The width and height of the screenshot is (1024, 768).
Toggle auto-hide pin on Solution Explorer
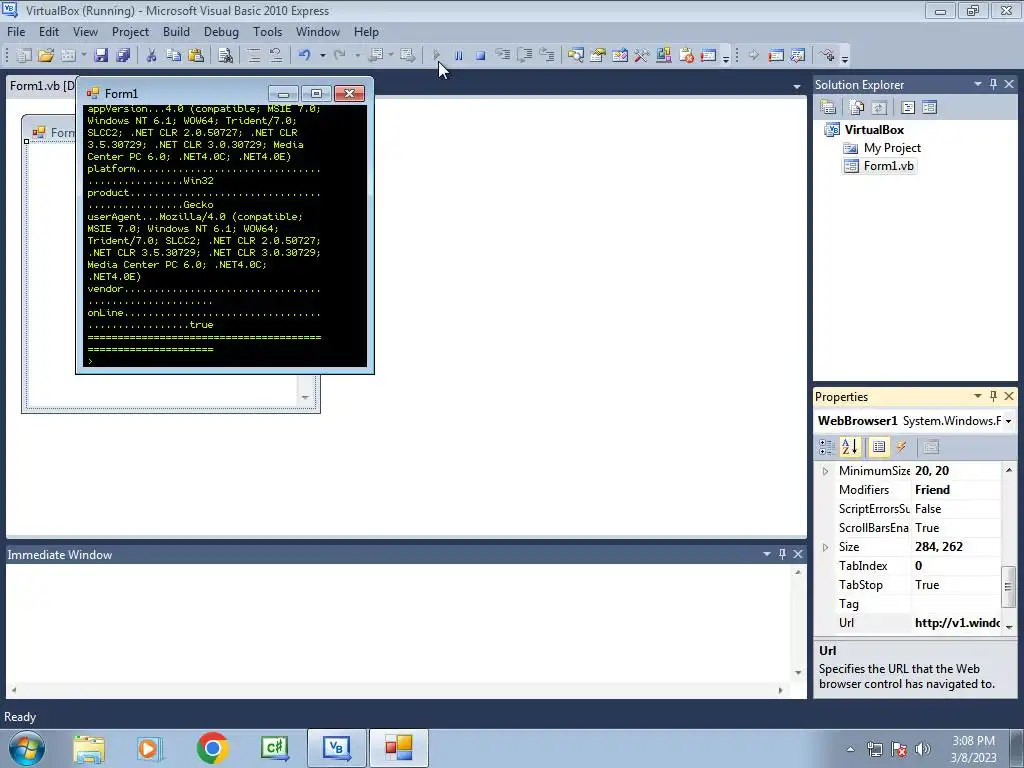click(993, 84)
